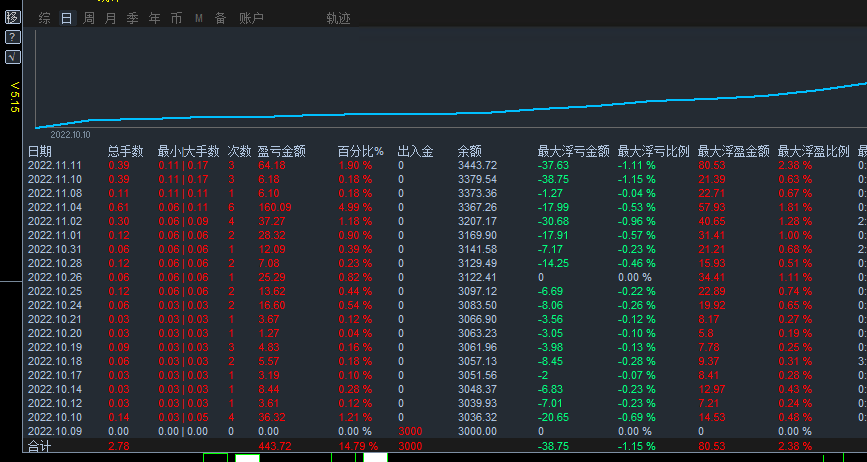Click max float loss -8.45 on 2022.10.18

(x=550, y=361)
